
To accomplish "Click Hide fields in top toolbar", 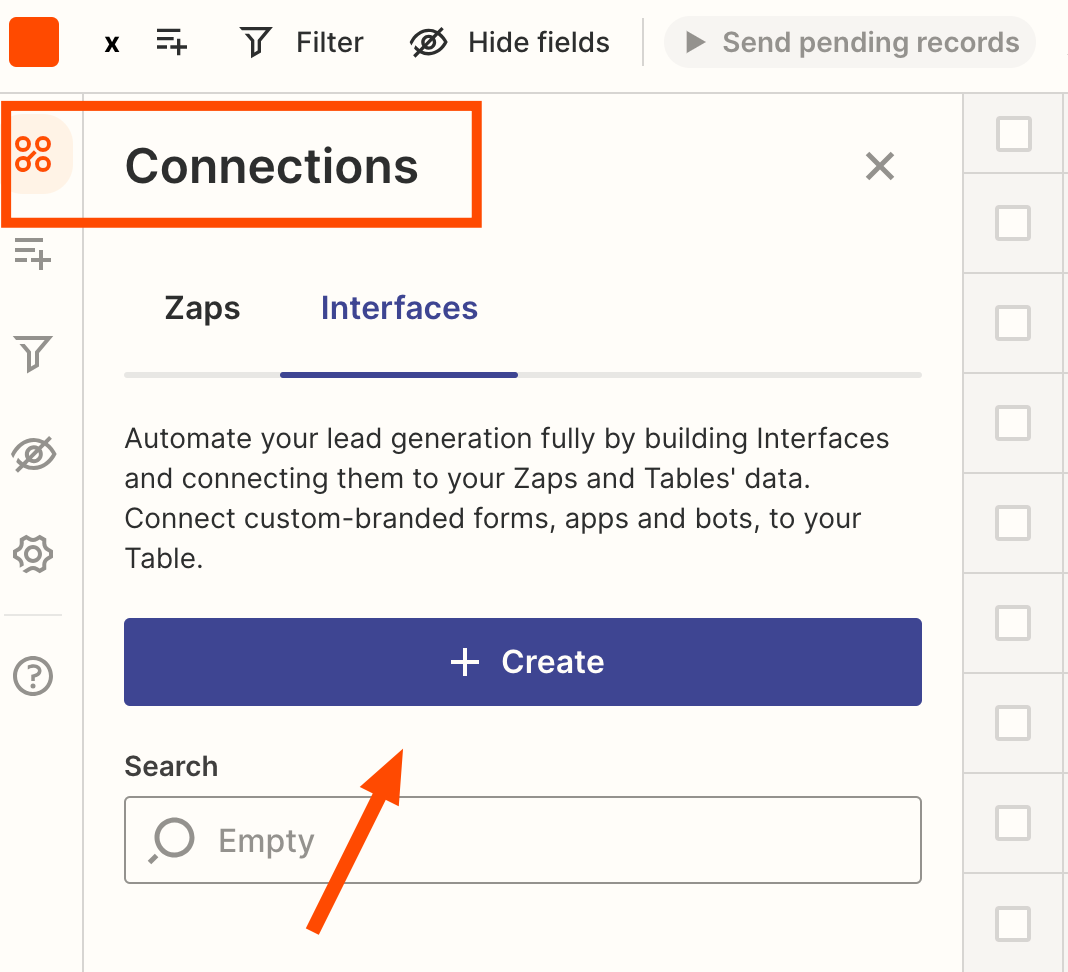I will click(509, 42).
